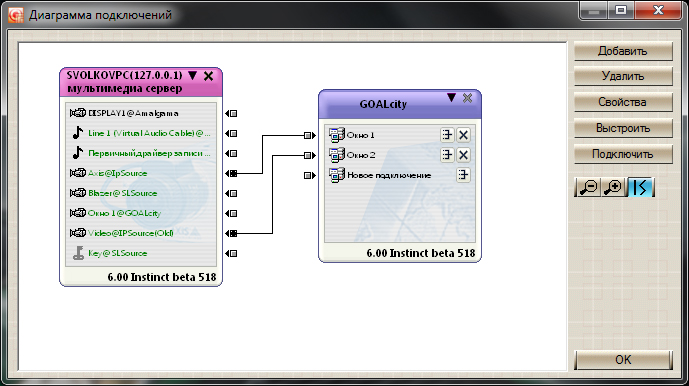Collapse the SVOLKOVPC server node with triangle
Viewport: 689px width, 386px height.
(192, 75)
